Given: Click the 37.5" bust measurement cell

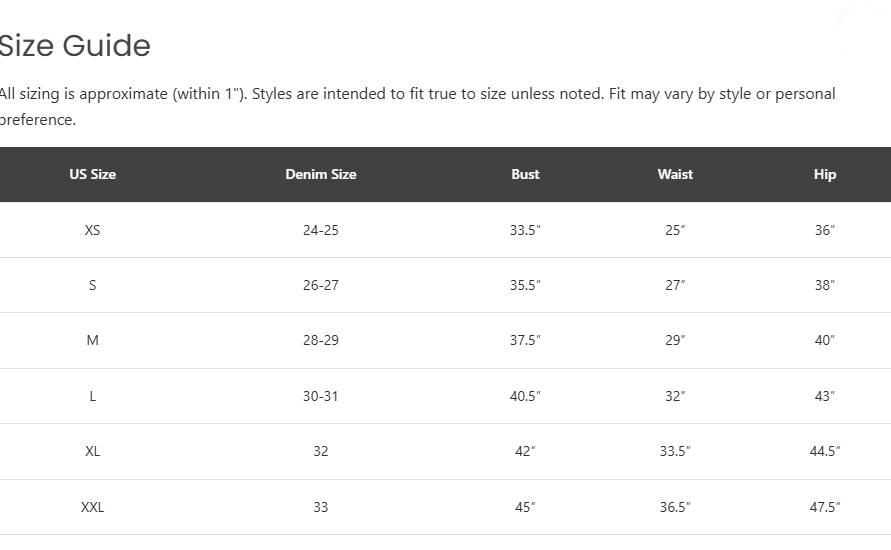Looking at the screenshot, I should click(525, 340).
